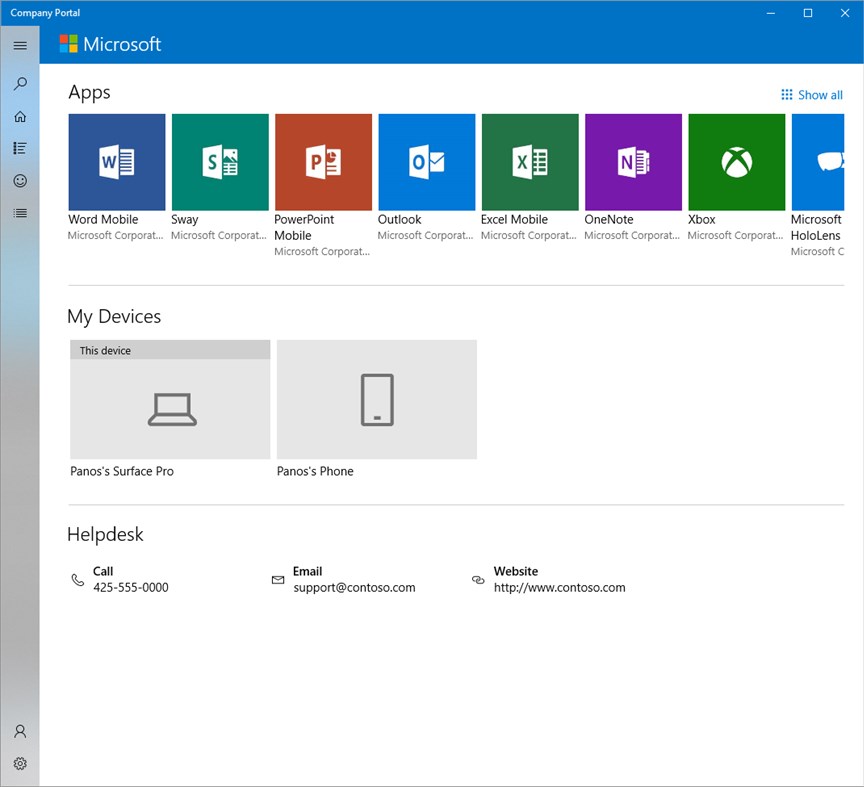Open Settings with the gear icon
The image size is (864, 787).
(x=20, y=763)
